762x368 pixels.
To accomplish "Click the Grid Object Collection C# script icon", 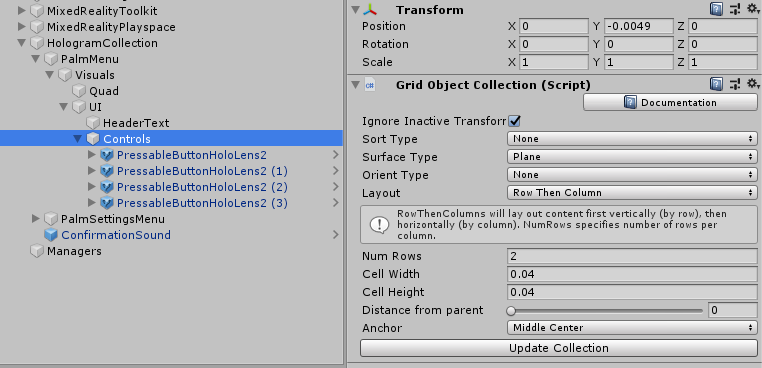I will 370,85.
